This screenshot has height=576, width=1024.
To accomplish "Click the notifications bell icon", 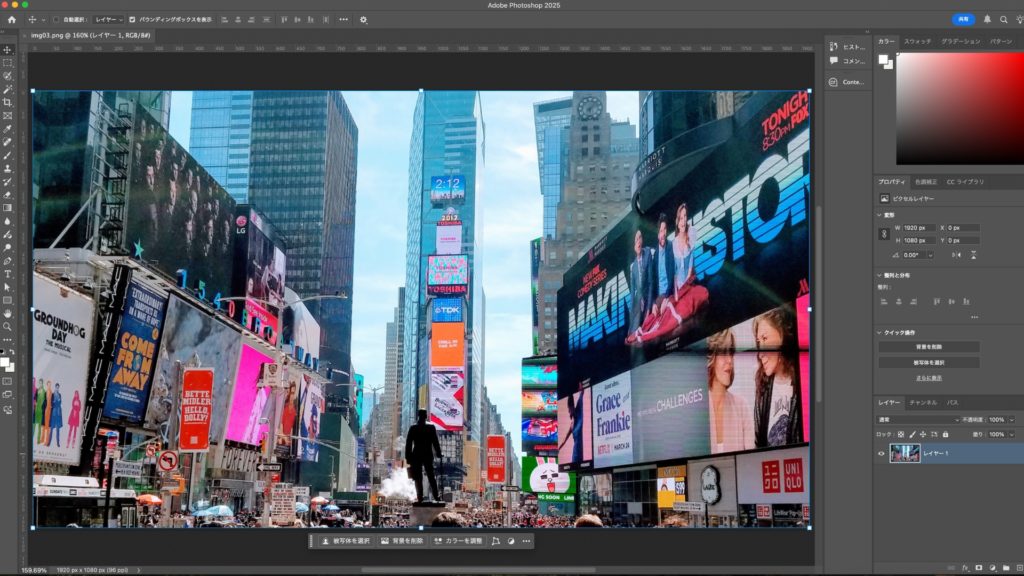I will pyautogui.click(x=988, y=19).
